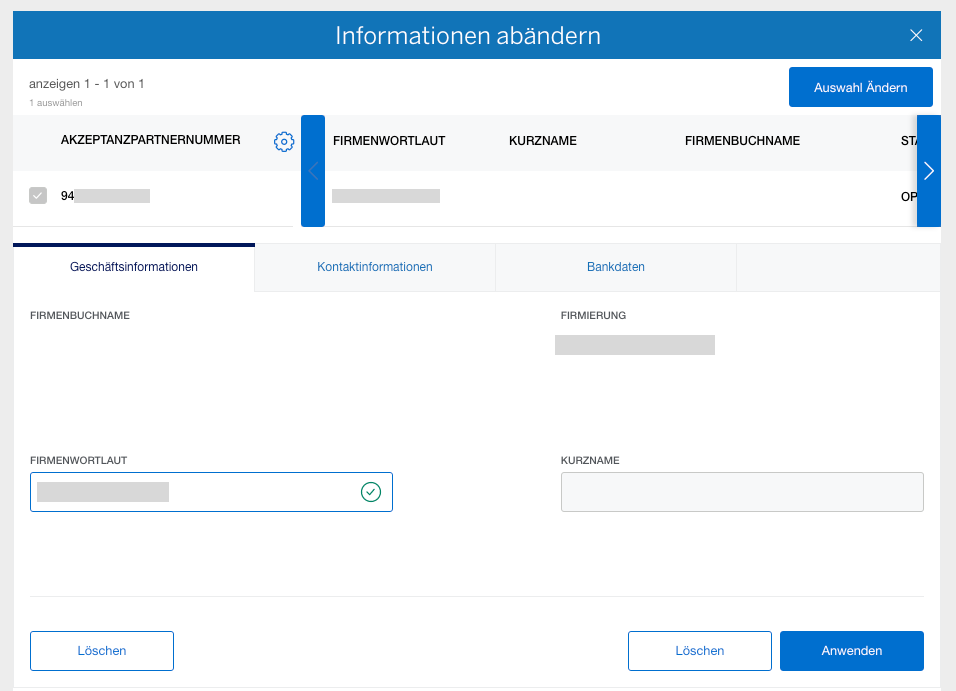Click the Kurzname input field
Image resolution: width=956 pixels, height=691 pixels.
(742, 492)
